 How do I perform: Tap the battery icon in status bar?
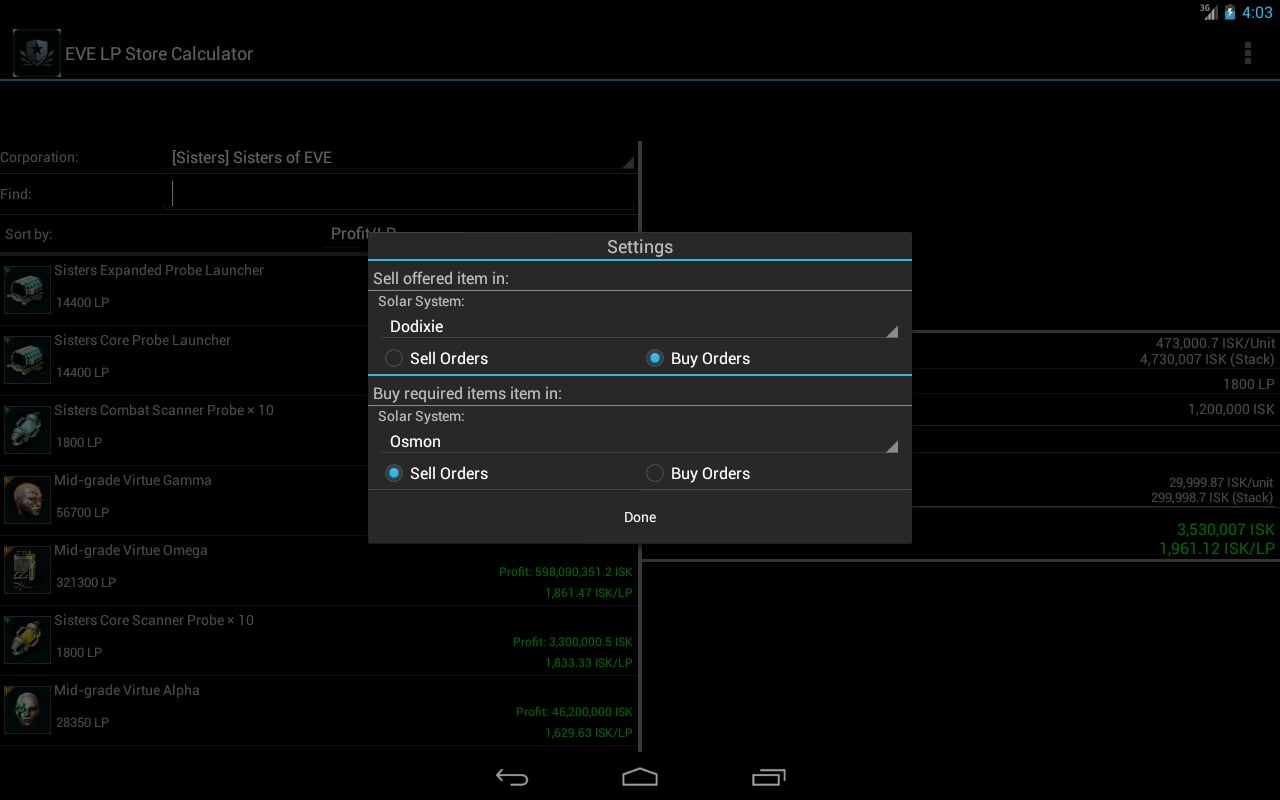[x=1230, y=12]
